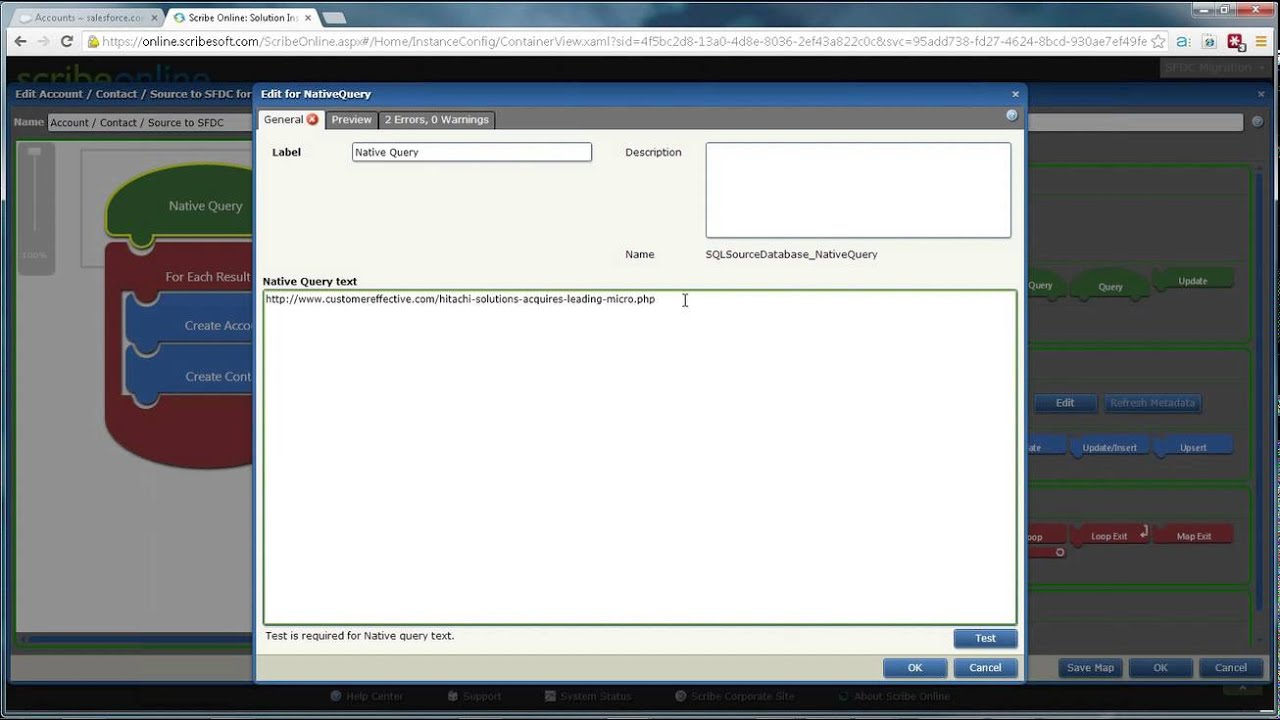This screenshot has height=720, width=1280.
Task: Click the Update block in the query palette
Action: (x=1193, y=281)
